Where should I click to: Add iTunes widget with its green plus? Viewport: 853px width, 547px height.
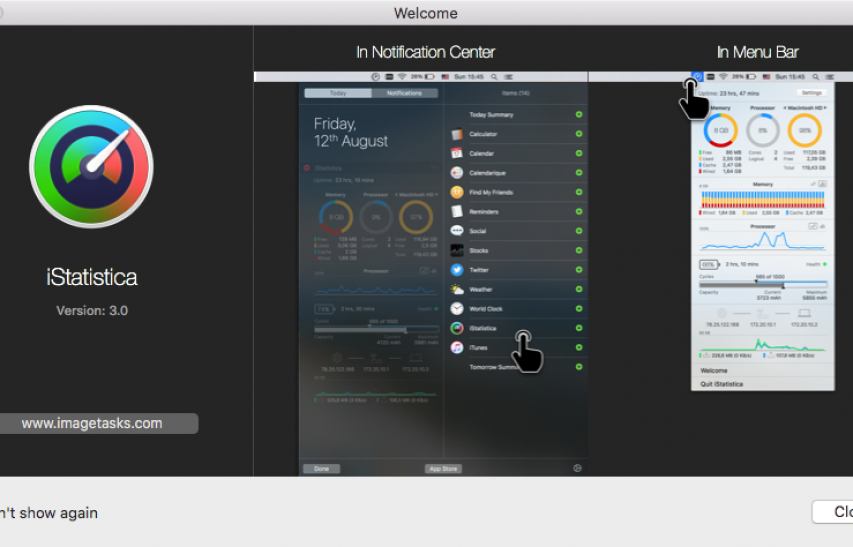[x=579, y=347]
